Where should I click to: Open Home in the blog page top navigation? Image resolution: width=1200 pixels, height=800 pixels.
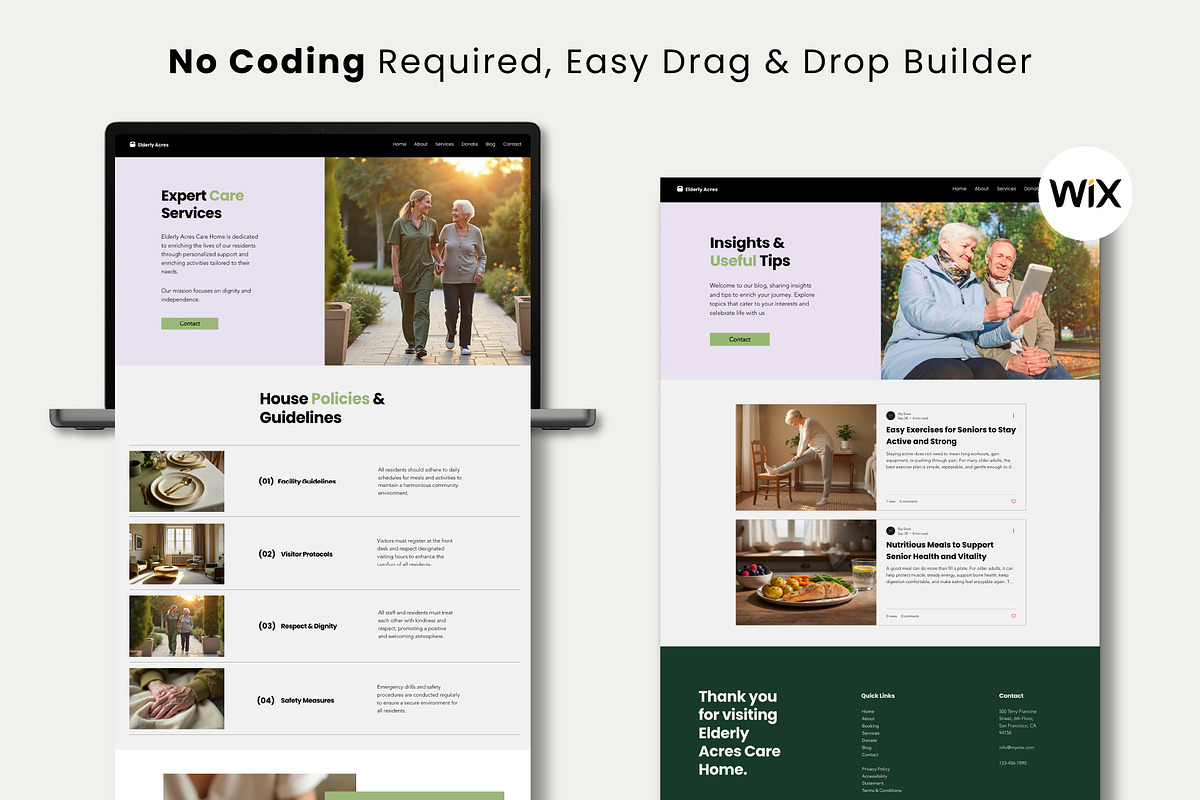click(960, 189)
